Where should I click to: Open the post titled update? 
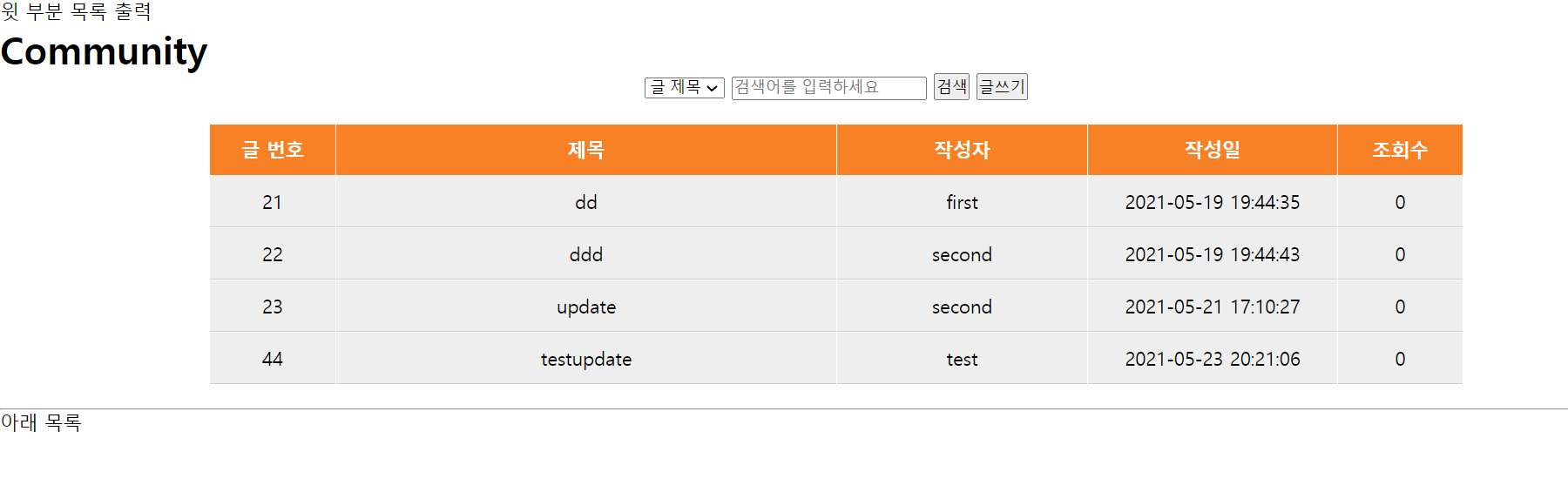coord(586,307)
